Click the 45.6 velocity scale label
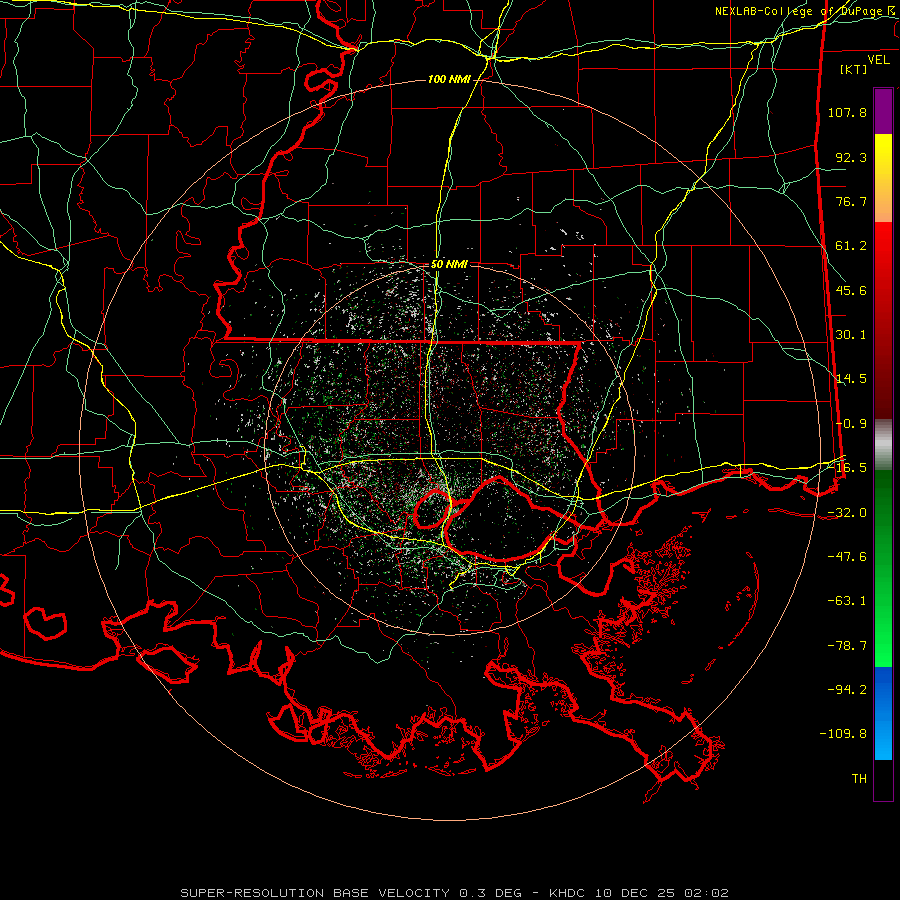 click(x=851, y=290)
